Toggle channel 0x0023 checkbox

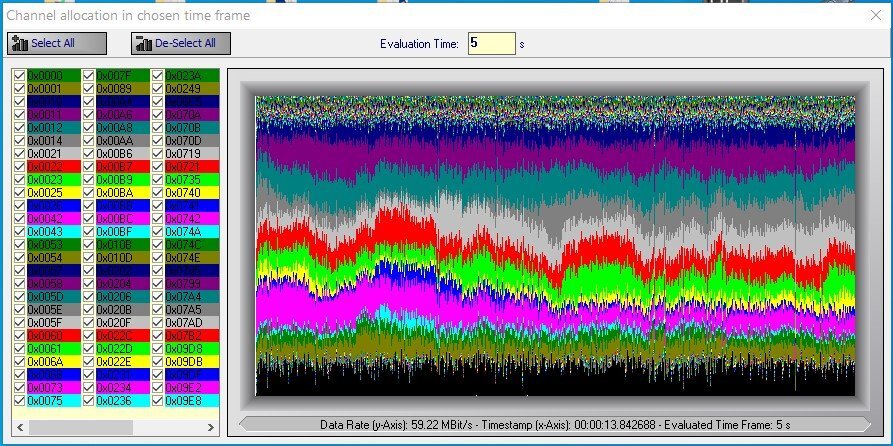click(x=19, y=179)
